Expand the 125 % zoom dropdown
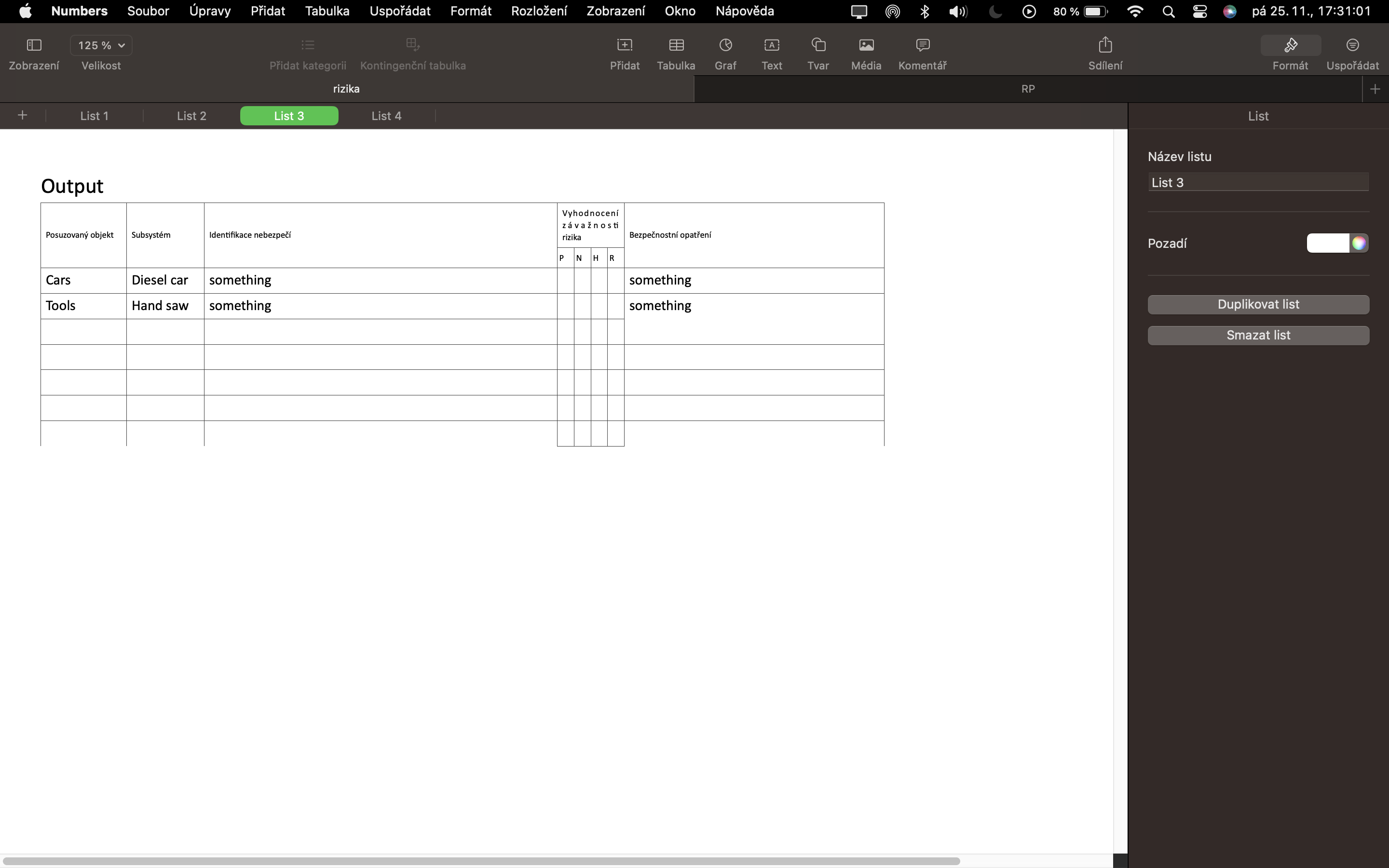Image resolution: width=1389 pixels, height=868 pixels. tap(101, 45)
